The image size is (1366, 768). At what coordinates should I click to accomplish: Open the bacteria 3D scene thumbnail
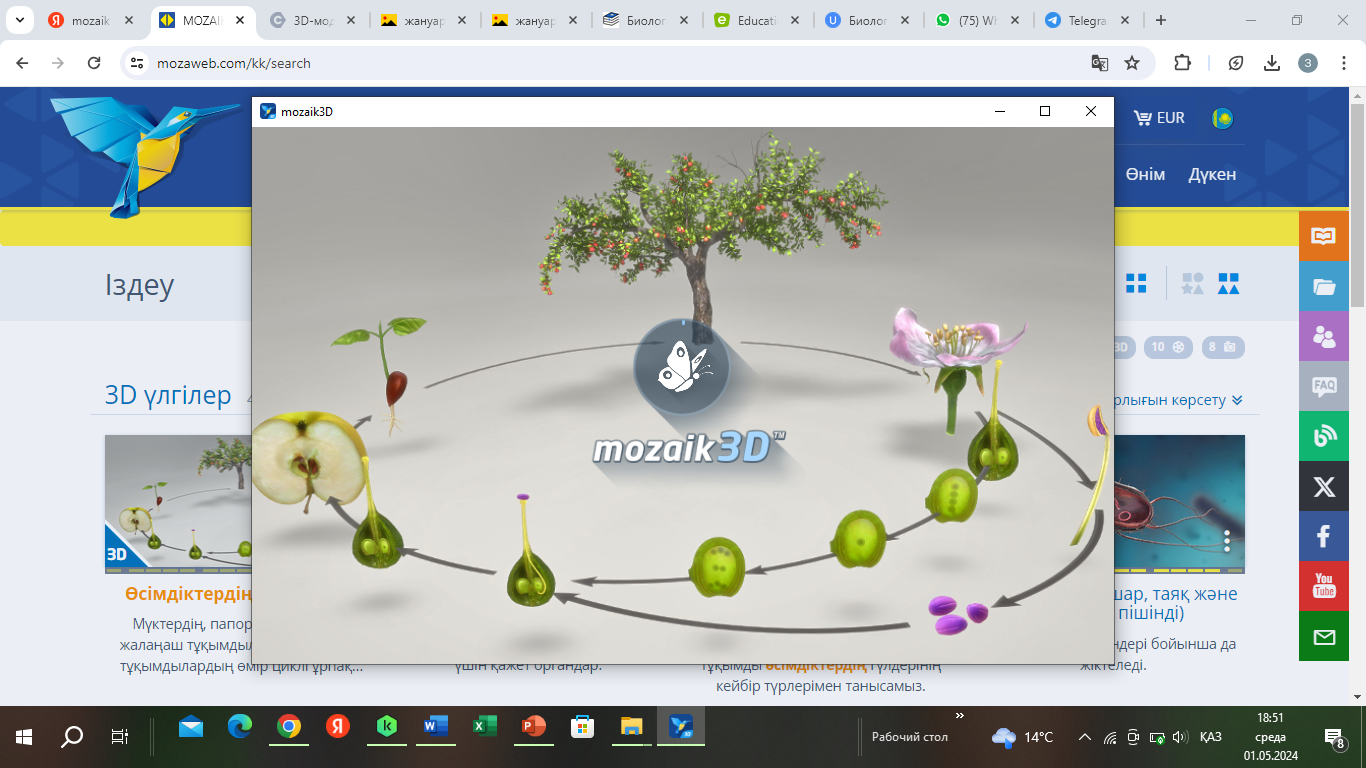click(x=1179, y=504)
